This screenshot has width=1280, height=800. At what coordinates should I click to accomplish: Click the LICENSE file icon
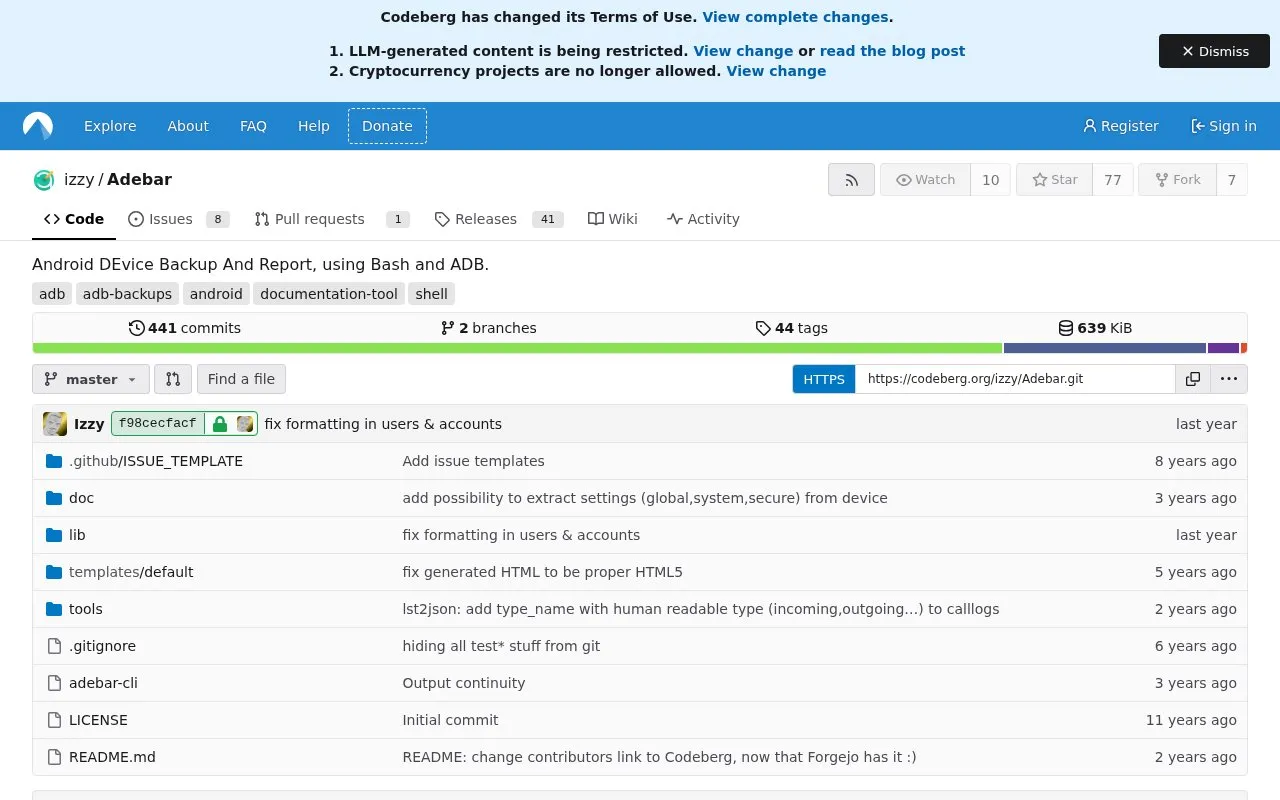(x=54, y=720)
